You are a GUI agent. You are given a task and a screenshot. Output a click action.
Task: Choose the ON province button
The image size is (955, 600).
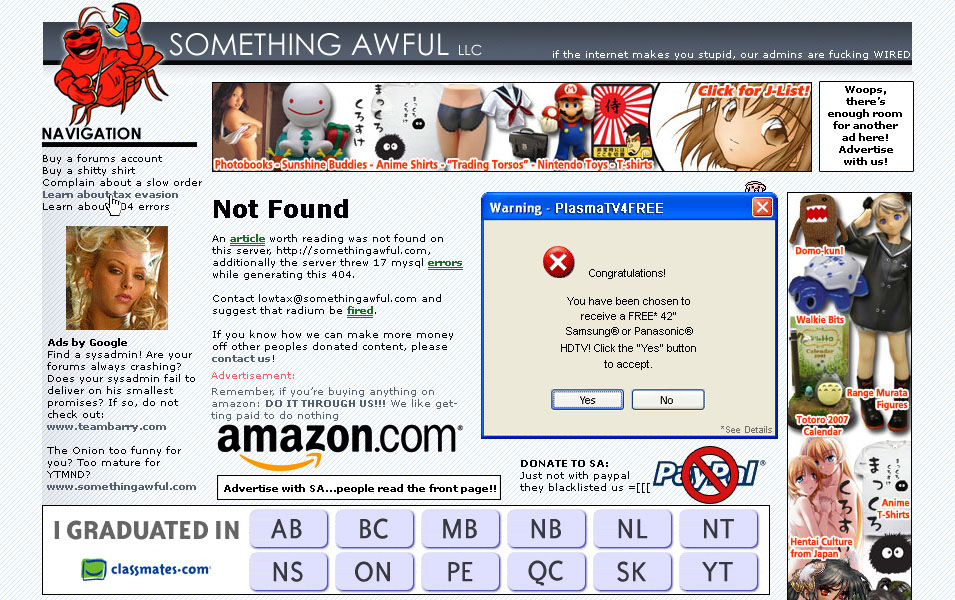click(373, 572)
